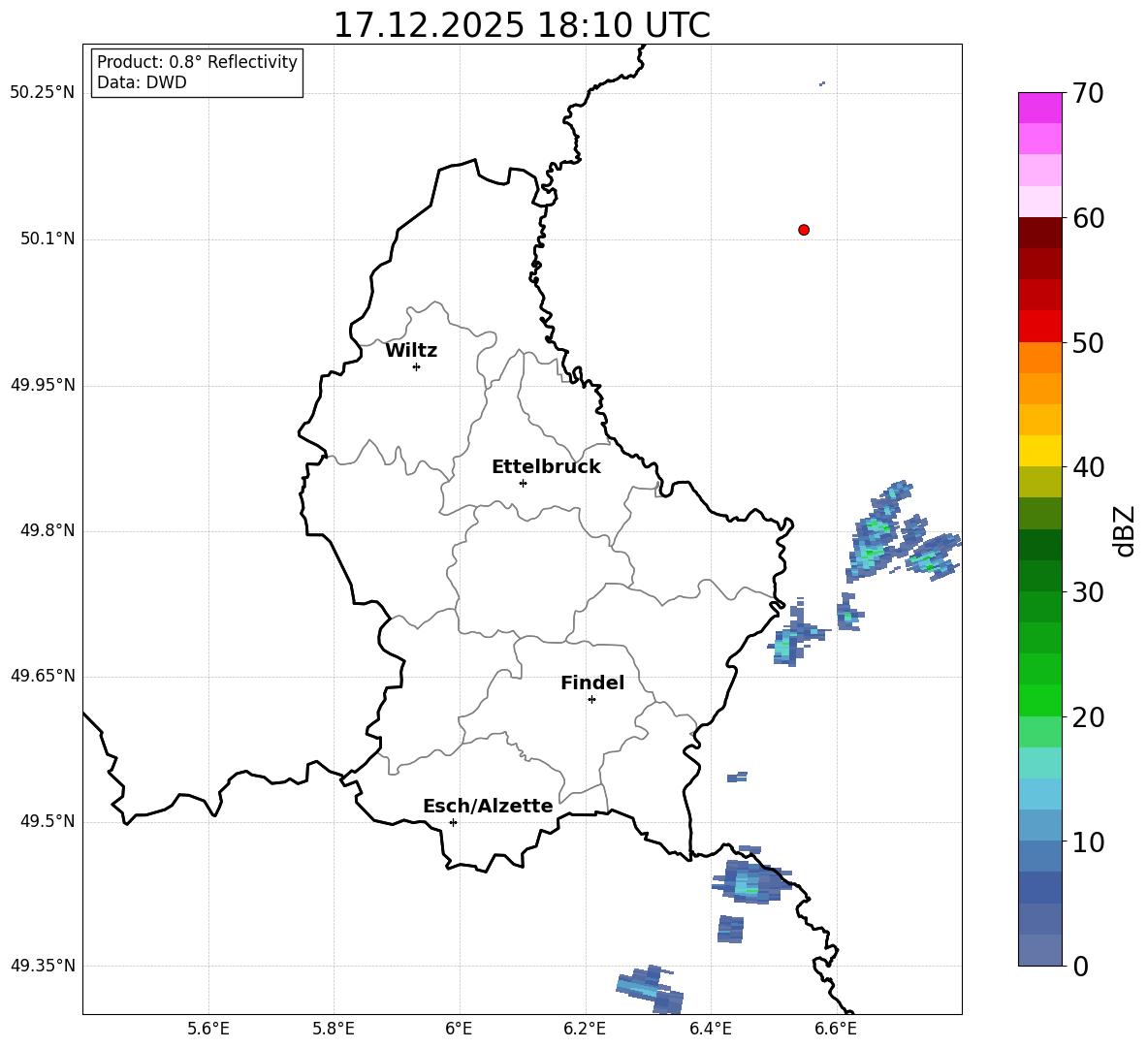Click the Ettelbruck station label

tap(546, 467)
